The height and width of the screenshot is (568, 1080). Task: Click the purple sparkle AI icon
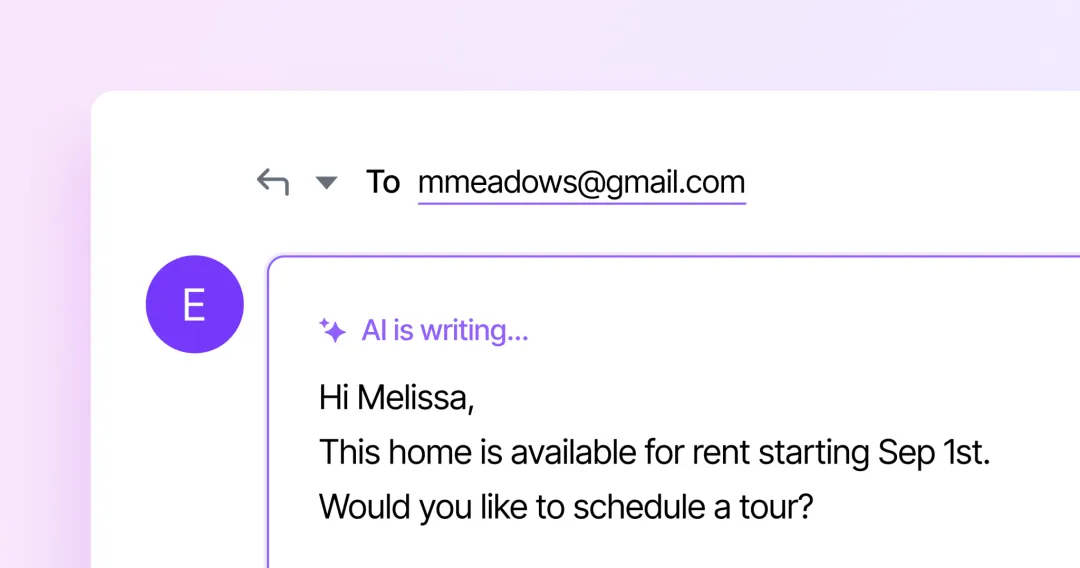pos(333,330)
